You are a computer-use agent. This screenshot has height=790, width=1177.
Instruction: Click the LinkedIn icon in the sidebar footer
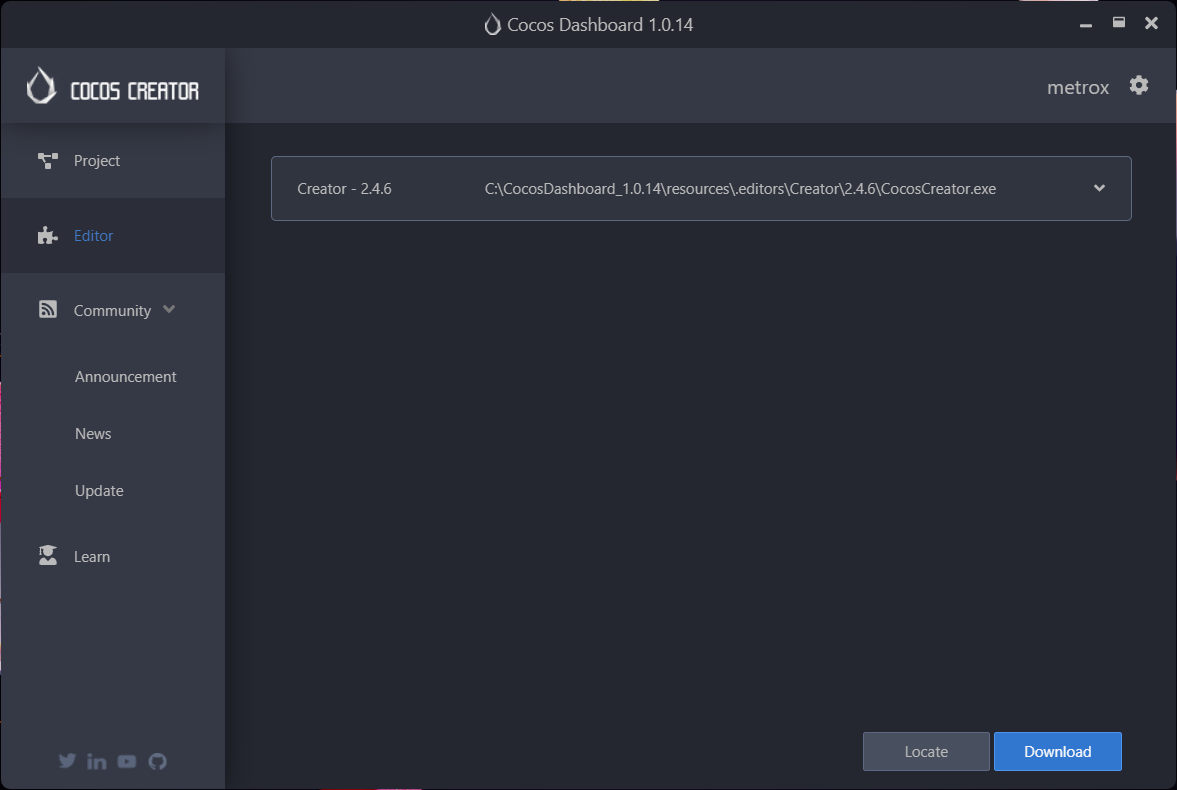(x=97, y=761)
